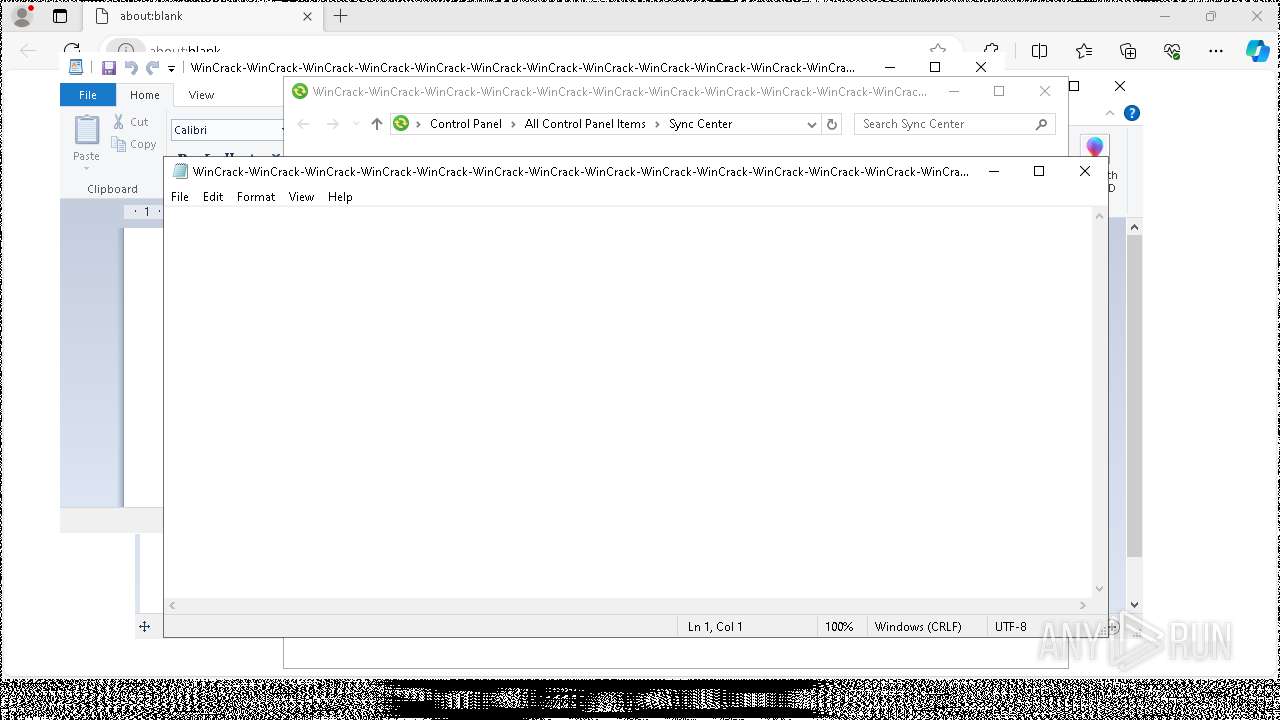Click Ln 1, Col 1 status text
1280x720 pixels.
coord(715,627)
